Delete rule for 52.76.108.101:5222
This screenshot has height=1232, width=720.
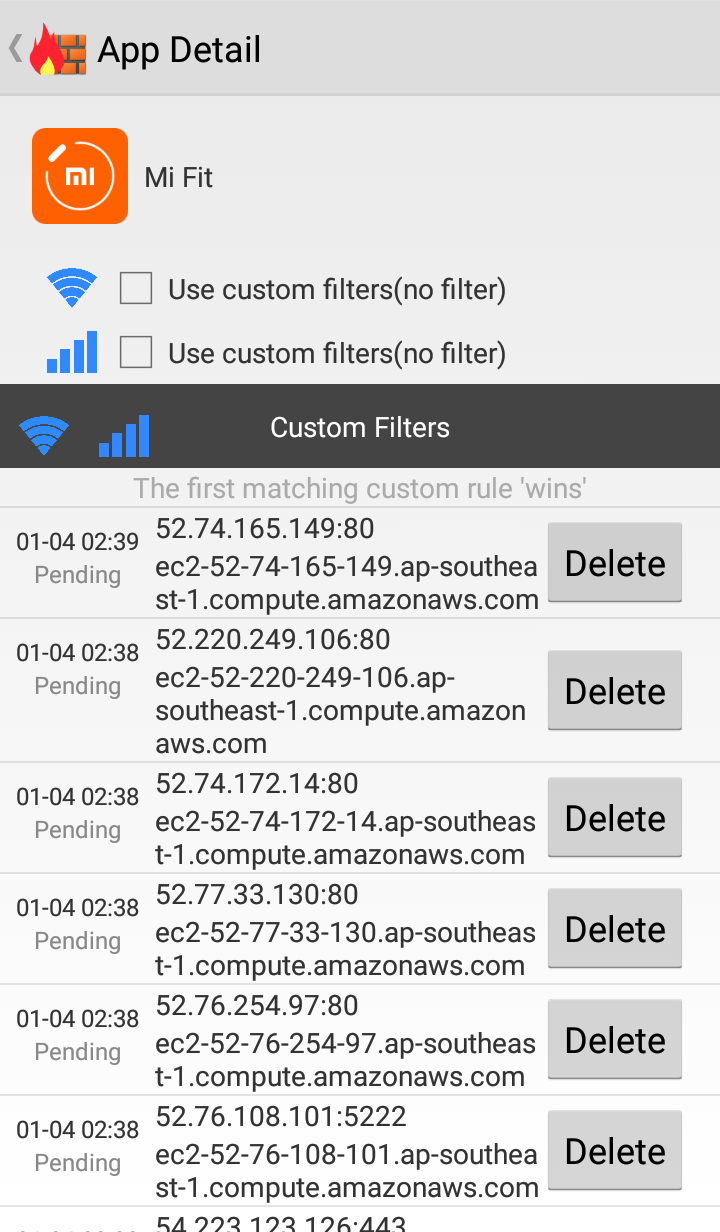[x=614, y=1151]
